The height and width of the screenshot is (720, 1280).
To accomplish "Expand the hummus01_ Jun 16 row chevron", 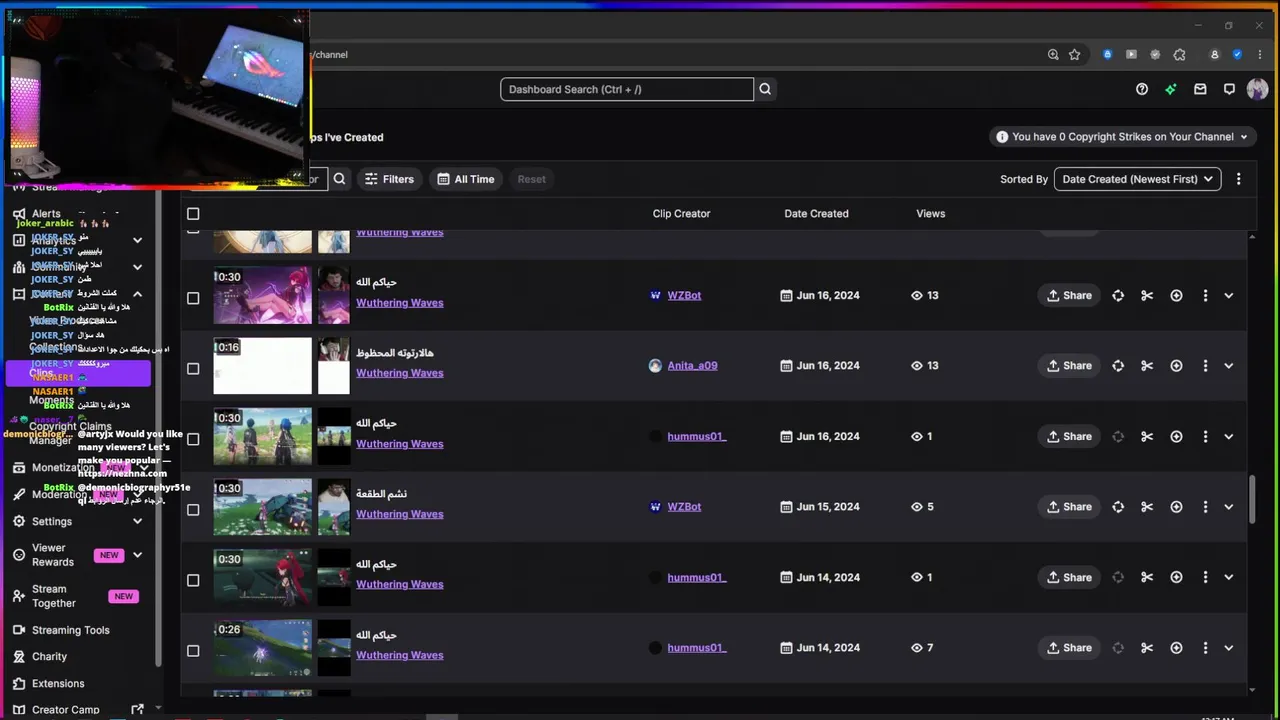I will click(1229, 436).
